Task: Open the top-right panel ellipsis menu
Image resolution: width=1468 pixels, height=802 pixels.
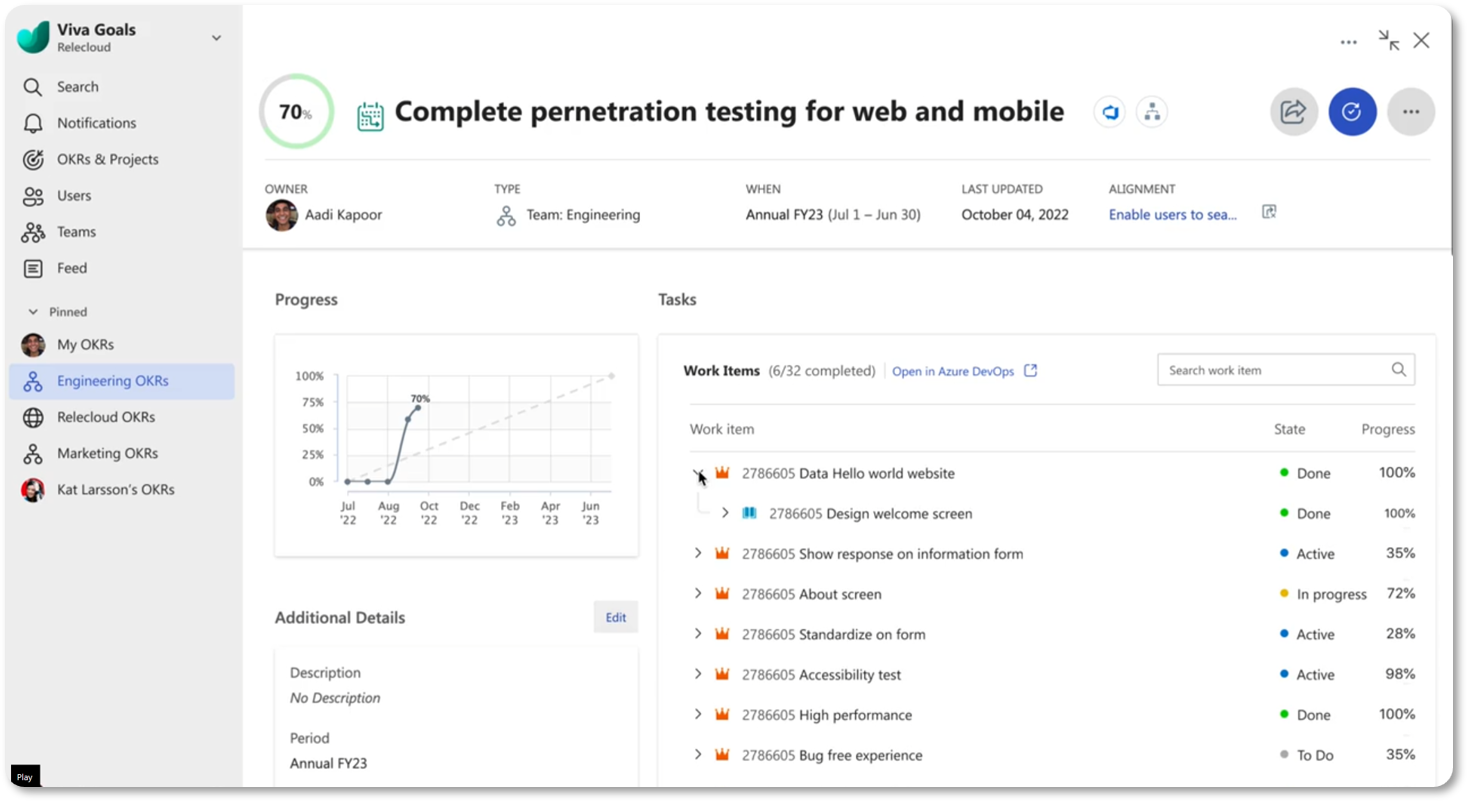Action: tap(1349, 42)
